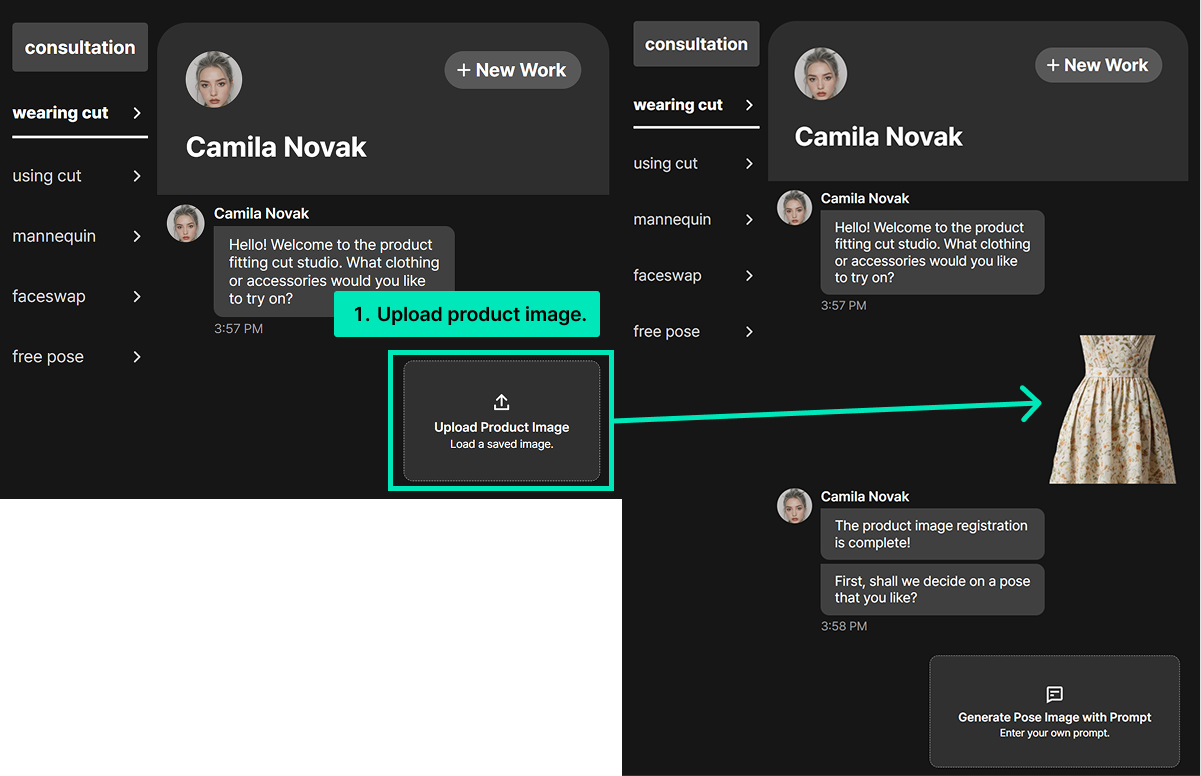Click the 3:57 PM timestamp in left panel
Image resolution: width=1201 pixels, height=776 pixels.
[x=238, y=328]
